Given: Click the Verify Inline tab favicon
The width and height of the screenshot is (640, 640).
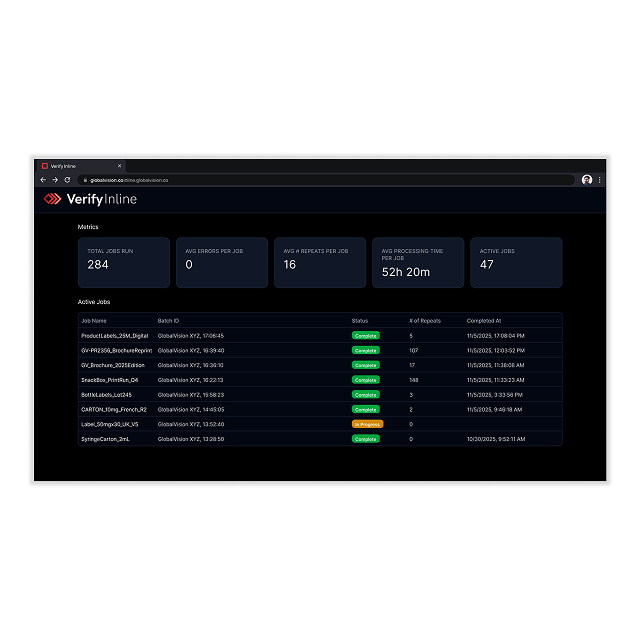Looking at the screenshot, I should (x=45, y=166).
